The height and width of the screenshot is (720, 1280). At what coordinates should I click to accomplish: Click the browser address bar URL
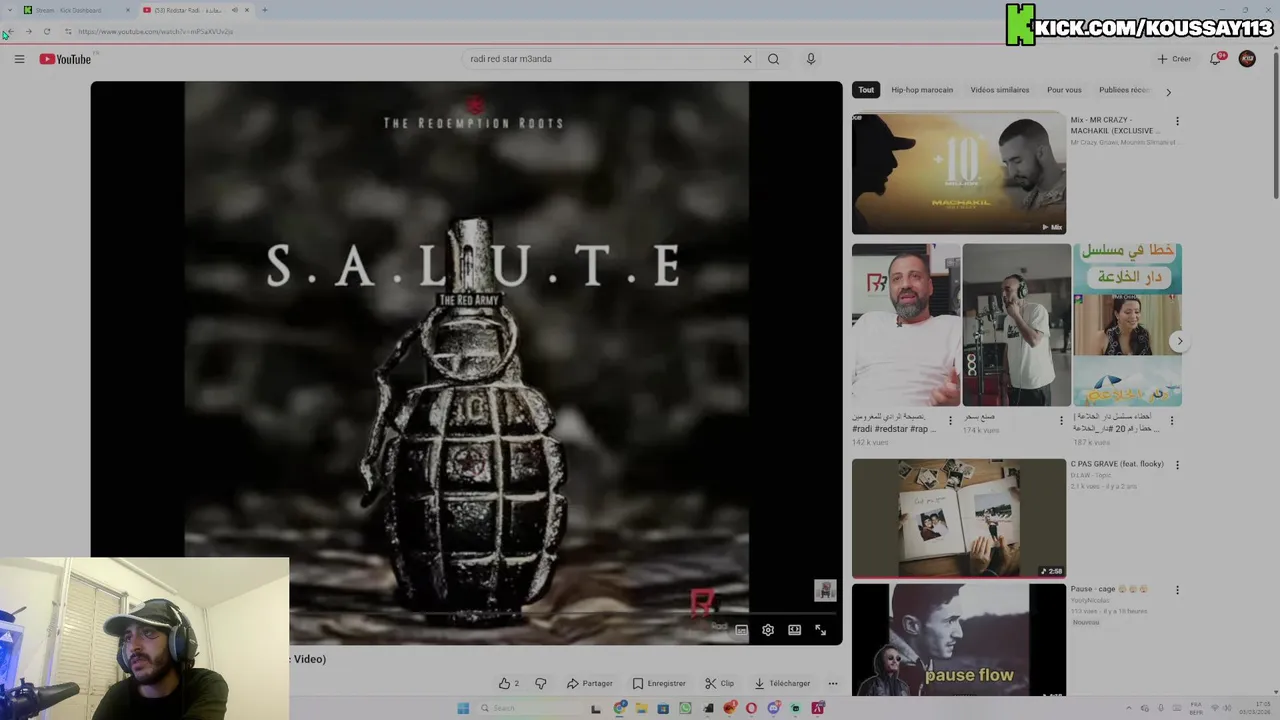[156, 31]
